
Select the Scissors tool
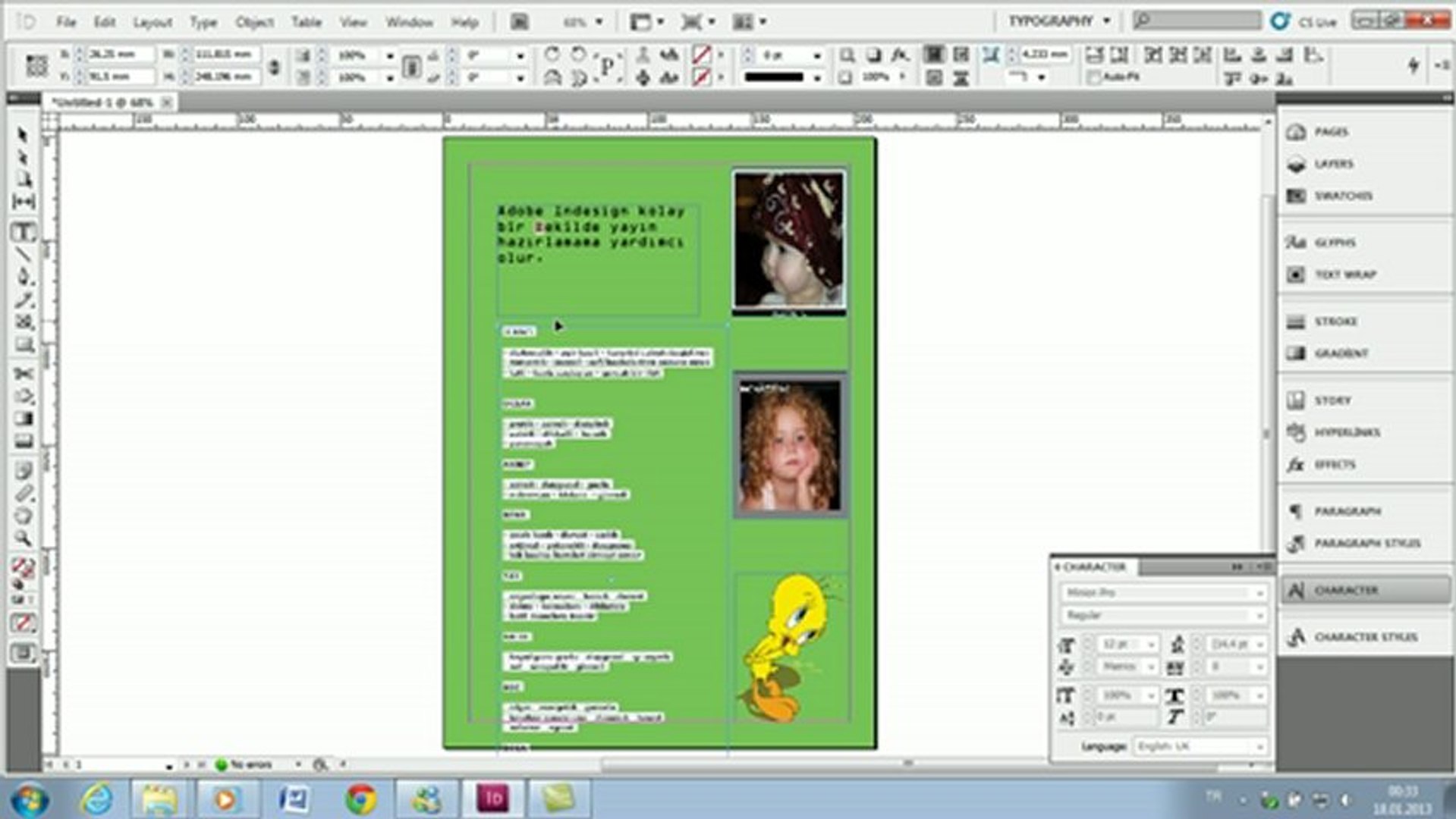point(24,375)
